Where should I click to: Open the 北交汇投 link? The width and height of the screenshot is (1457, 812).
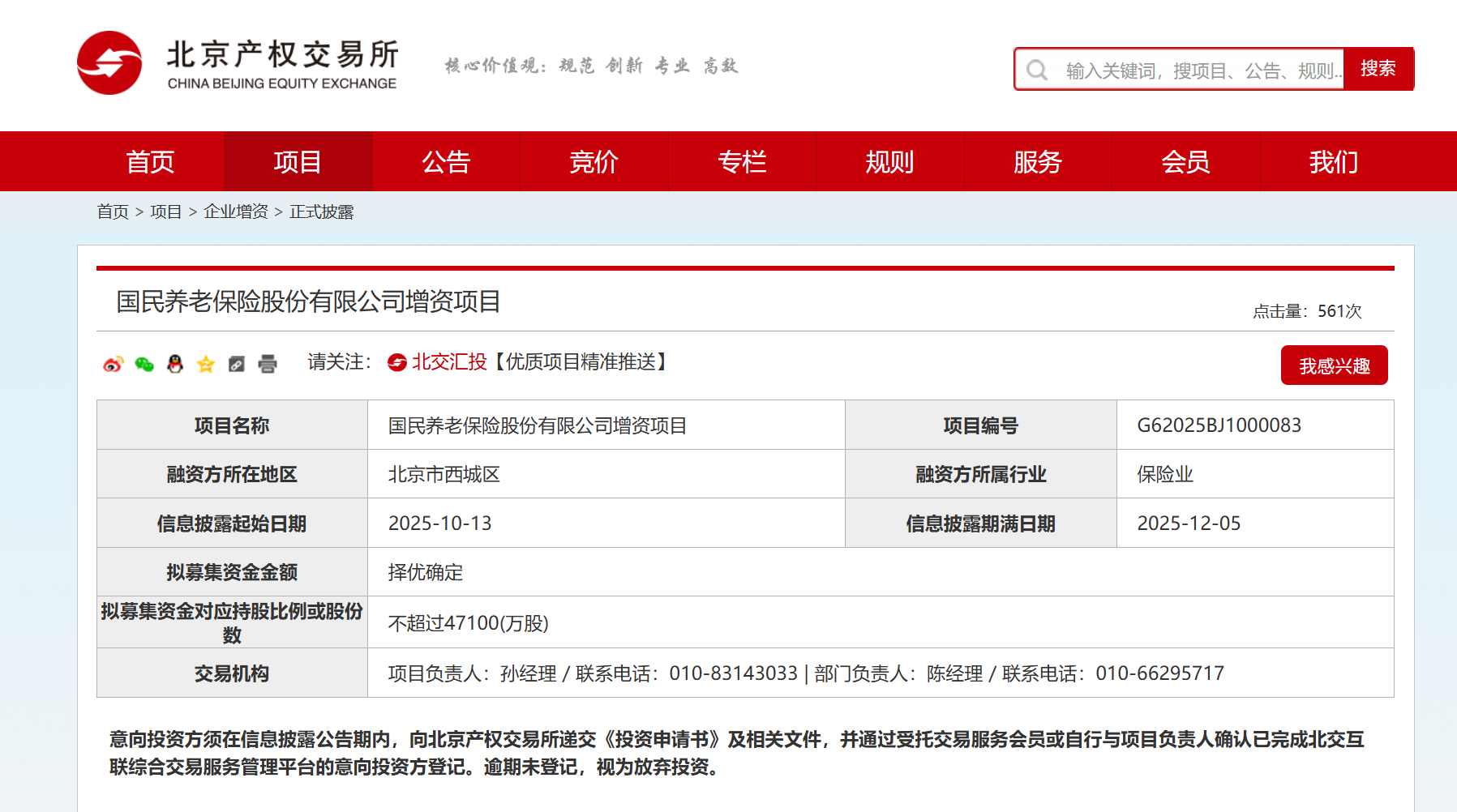[448, 362]
